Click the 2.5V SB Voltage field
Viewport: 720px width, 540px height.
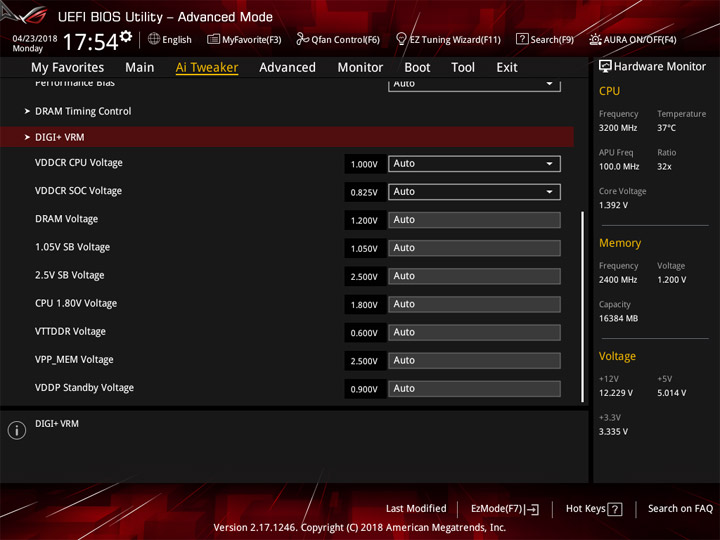[474, 276]
